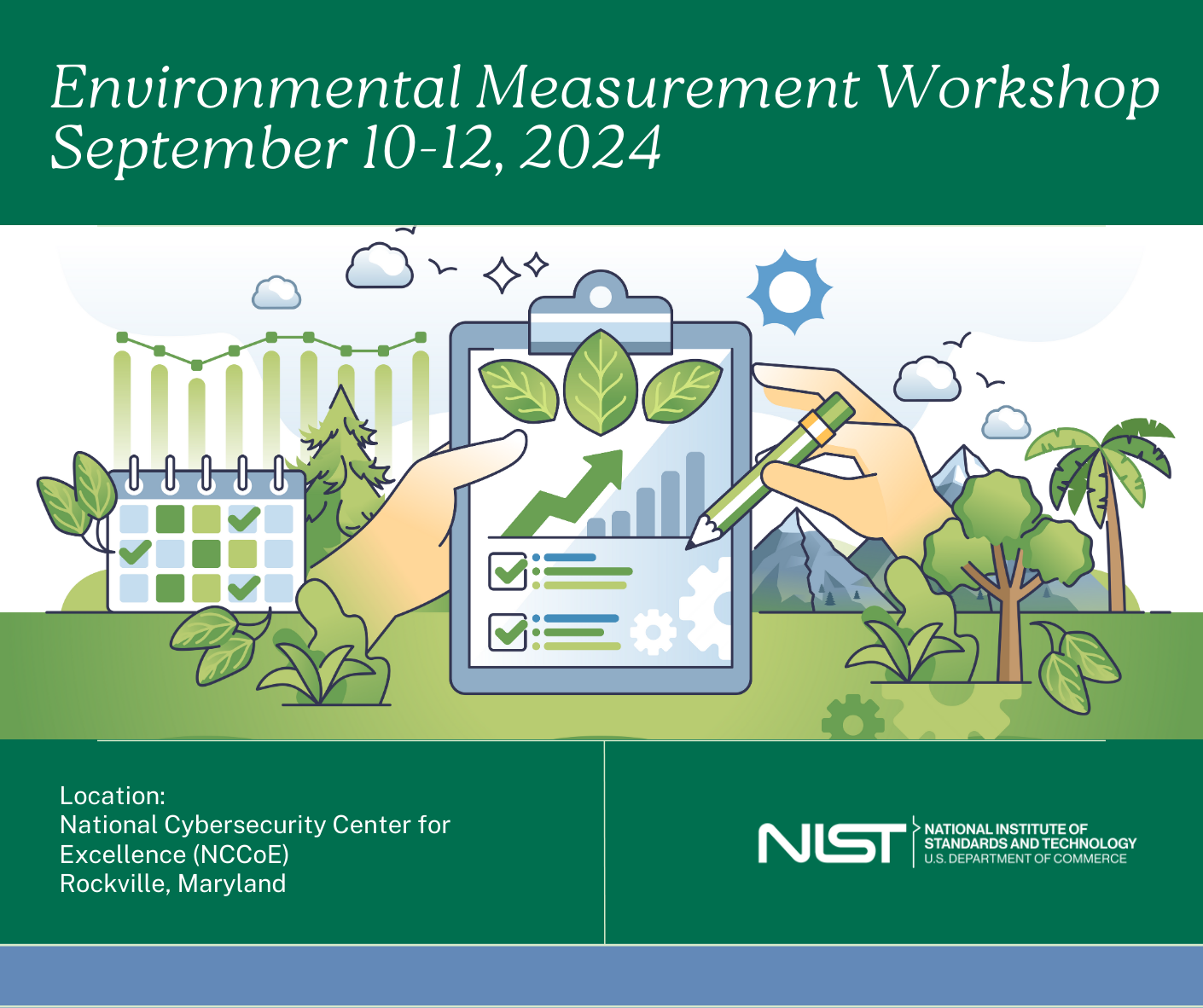Check the first checklist box on the clipboard

[x=507, y=570]
